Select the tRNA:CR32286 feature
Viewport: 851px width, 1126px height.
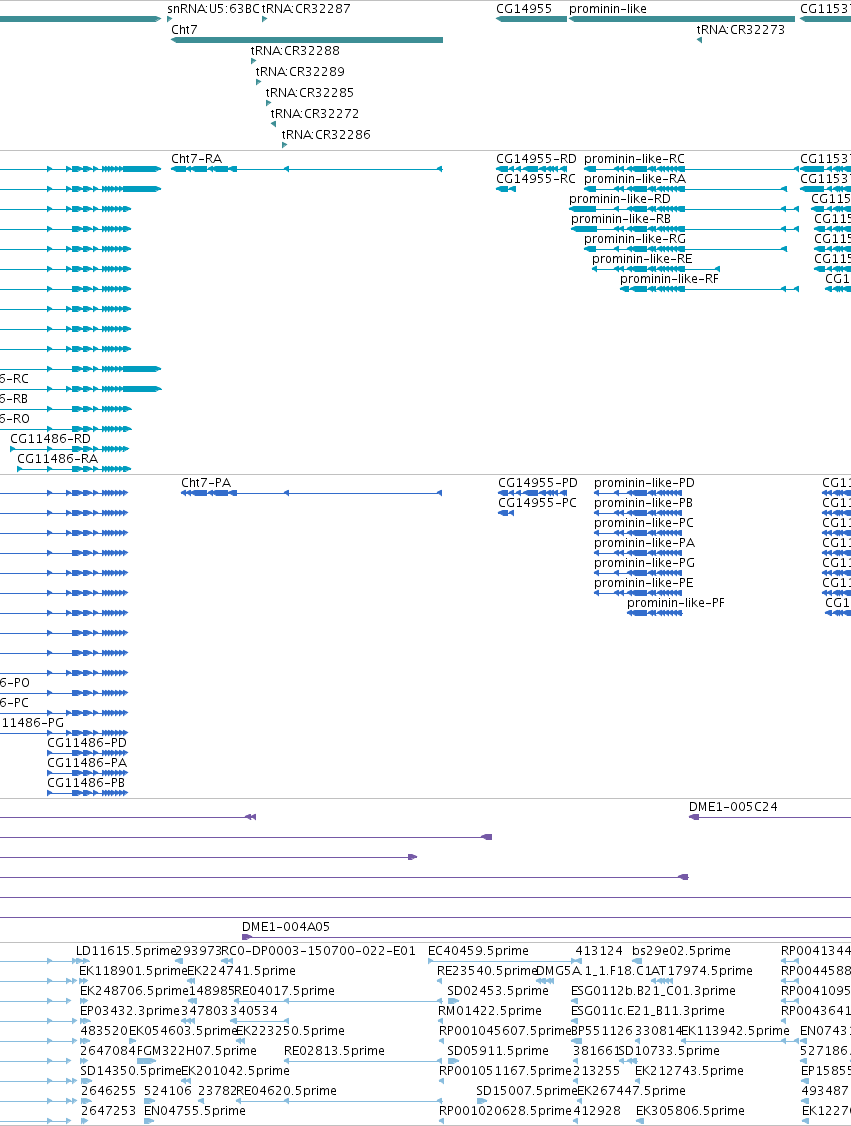(284, 145)
